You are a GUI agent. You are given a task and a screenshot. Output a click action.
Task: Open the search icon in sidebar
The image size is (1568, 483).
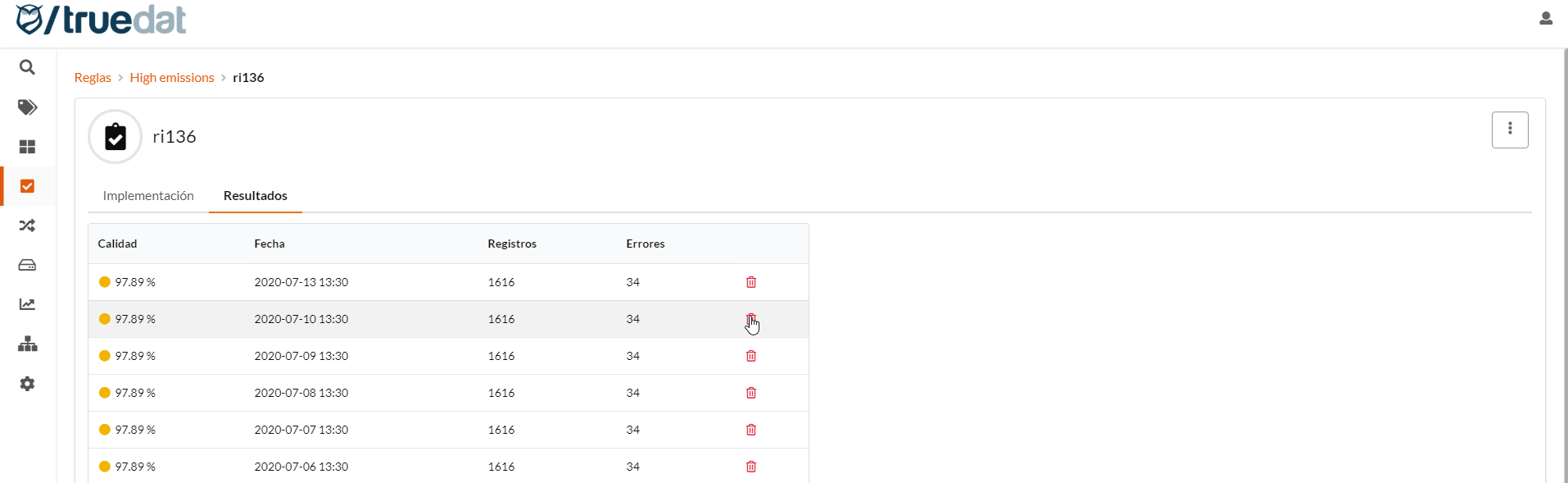27,67
